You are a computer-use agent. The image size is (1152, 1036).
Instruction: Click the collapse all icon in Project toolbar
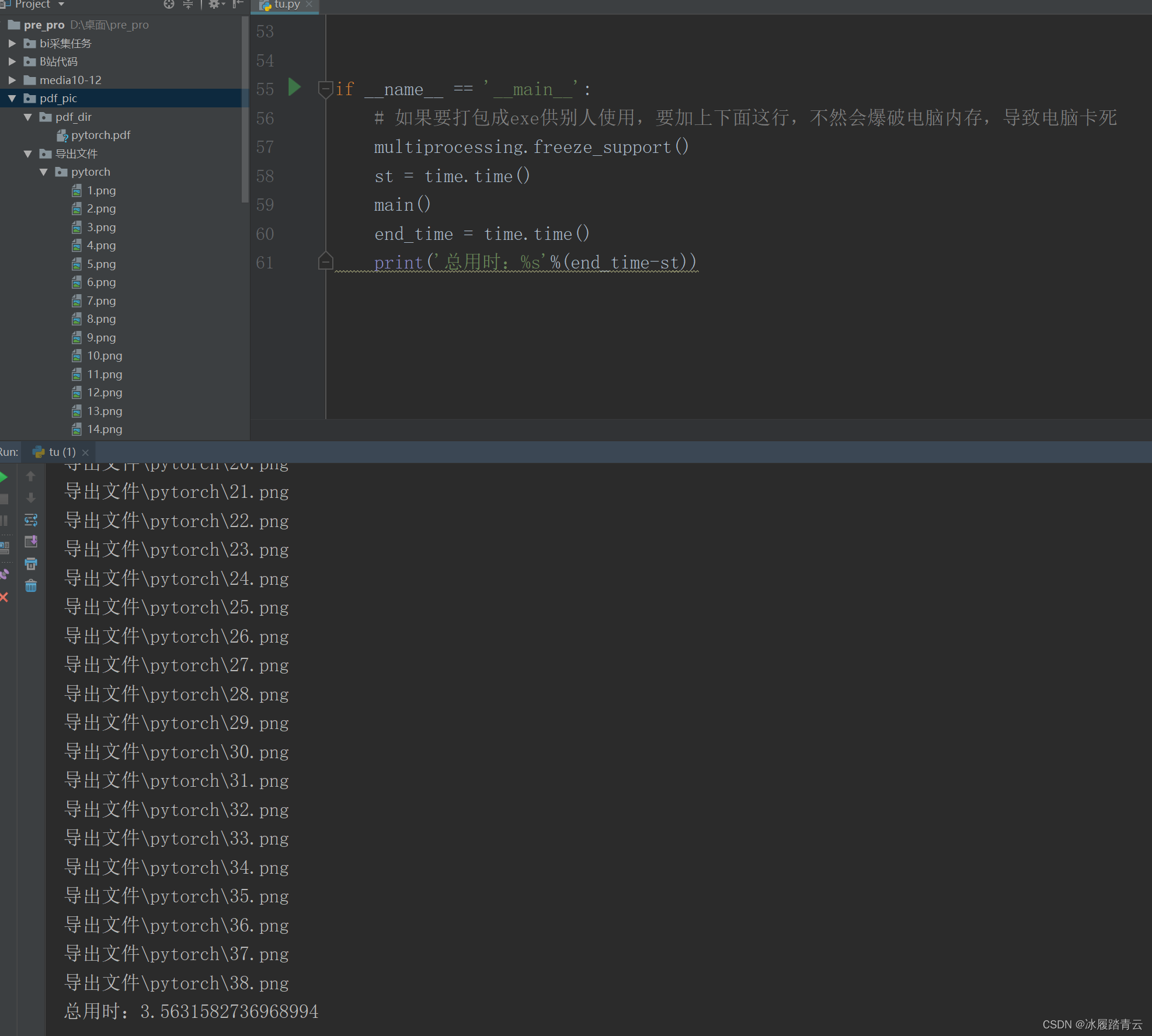coord(188,5)
